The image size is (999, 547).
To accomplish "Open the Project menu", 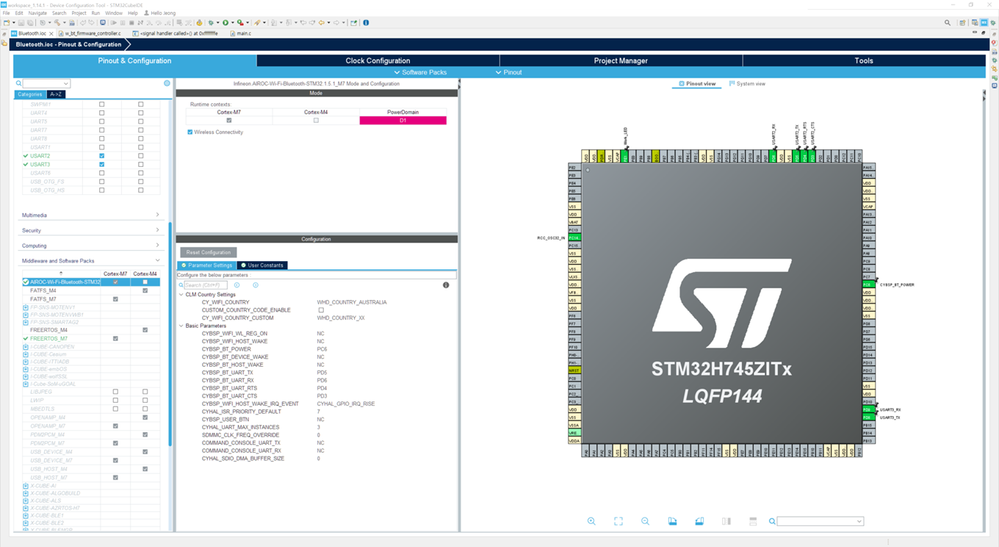I will click(78, 13).
